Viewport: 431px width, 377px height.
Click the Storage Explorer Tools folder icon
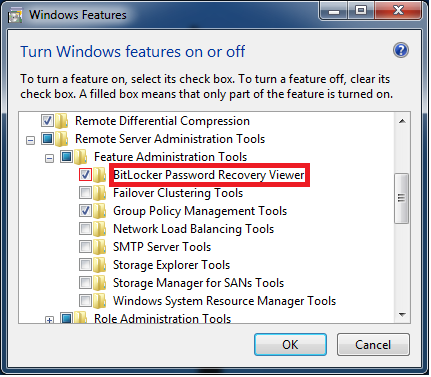(x=100, y=265)
